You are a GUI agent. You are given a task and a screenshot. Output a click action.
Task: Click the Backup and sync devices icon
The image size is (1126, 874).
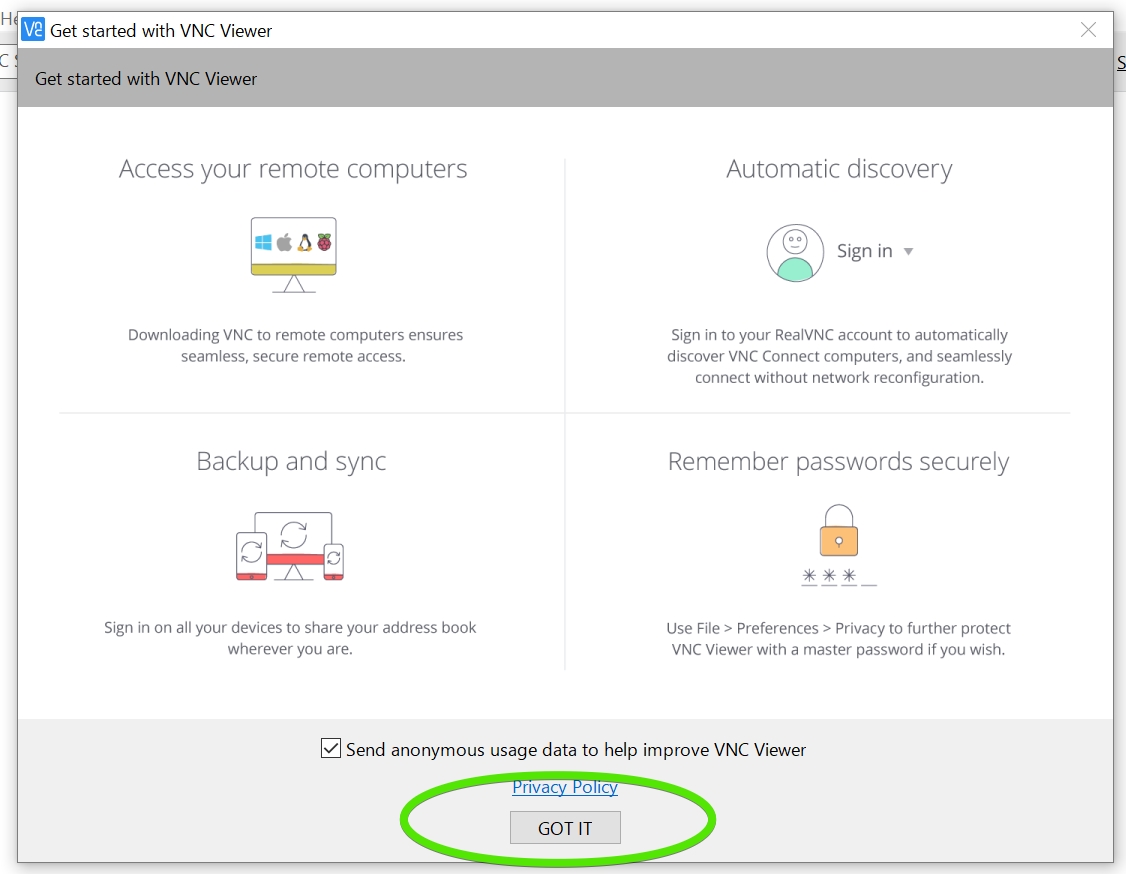291,546
